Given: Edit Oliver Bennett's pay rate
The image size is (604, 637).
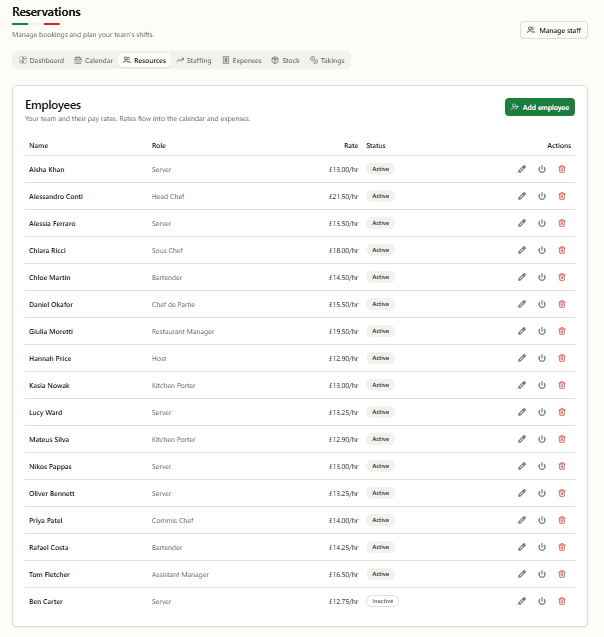Looking at the screenshot, I should [522, 493].
